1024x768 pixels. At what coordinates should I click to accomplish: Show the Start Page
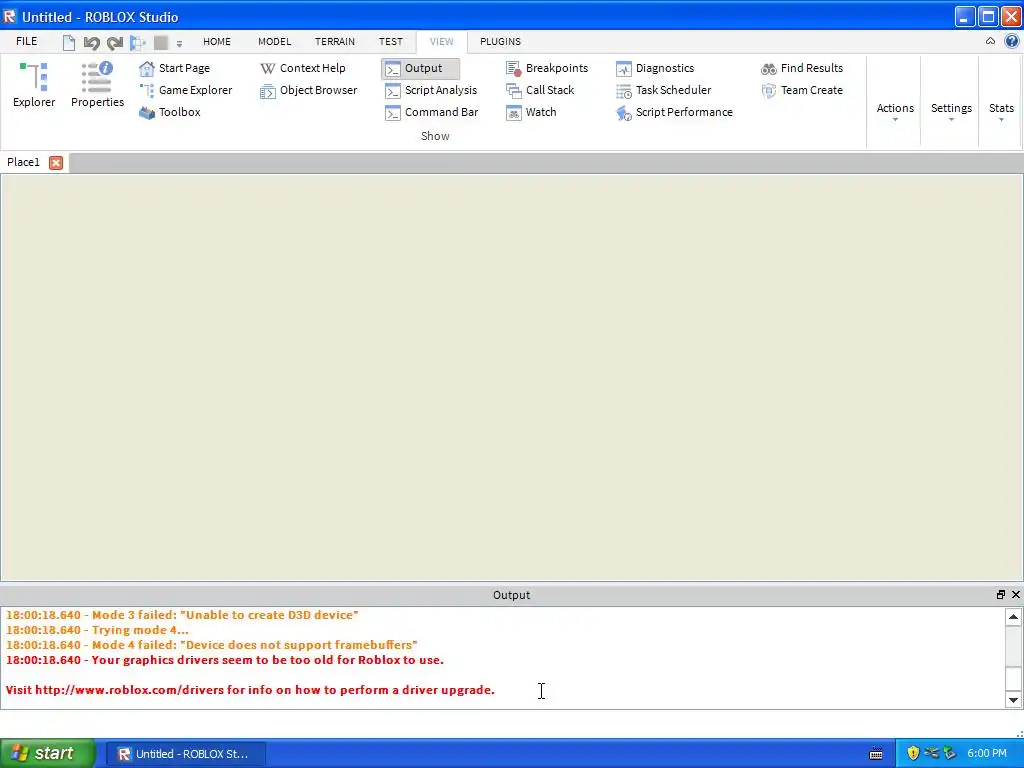(174, 68)
